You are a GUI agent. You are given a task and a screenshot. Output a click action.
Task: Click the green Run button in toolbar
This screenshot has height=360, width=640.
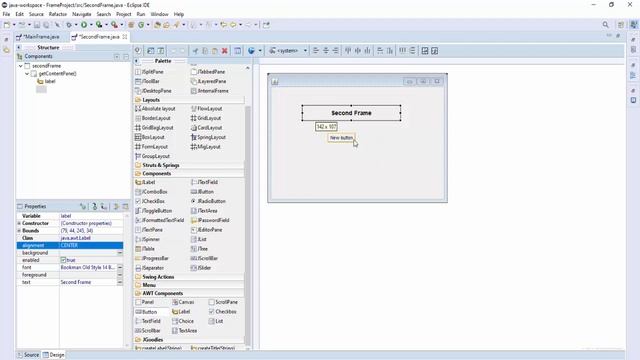pos(84,25)
